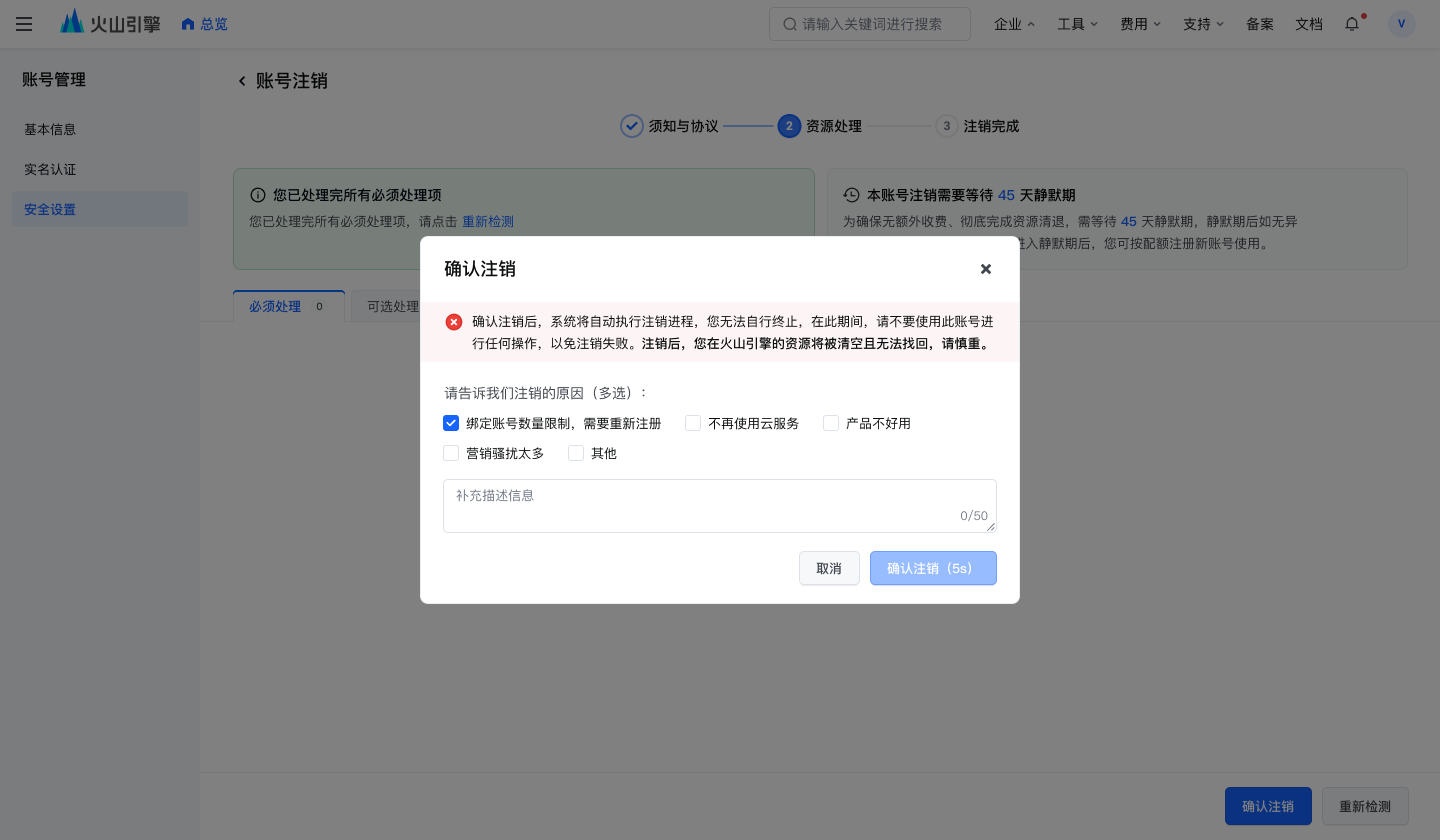This screenshot has height=840, width=1440.
Task: Expand the 工具 dropdown menu
Action: (x=1078, y=24)
